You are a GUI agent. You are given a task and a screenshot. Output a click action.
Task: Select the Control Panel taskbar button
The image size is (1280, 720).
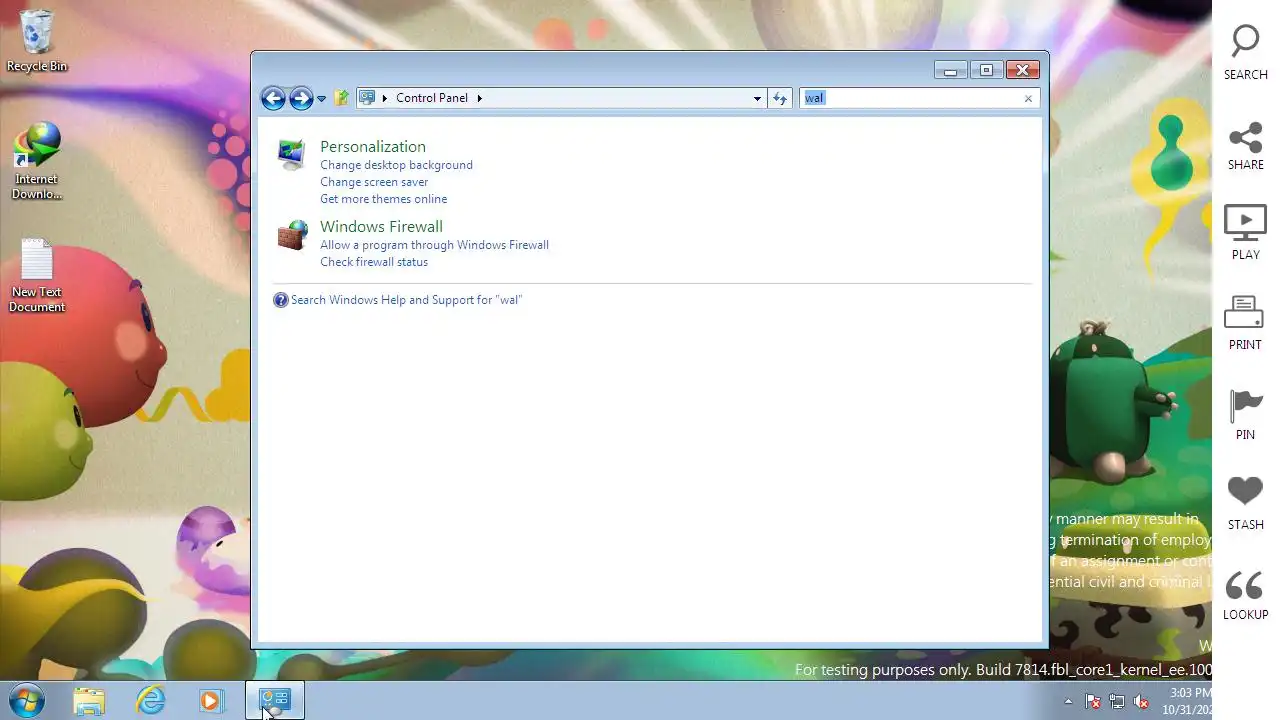(x=274, y=701)
